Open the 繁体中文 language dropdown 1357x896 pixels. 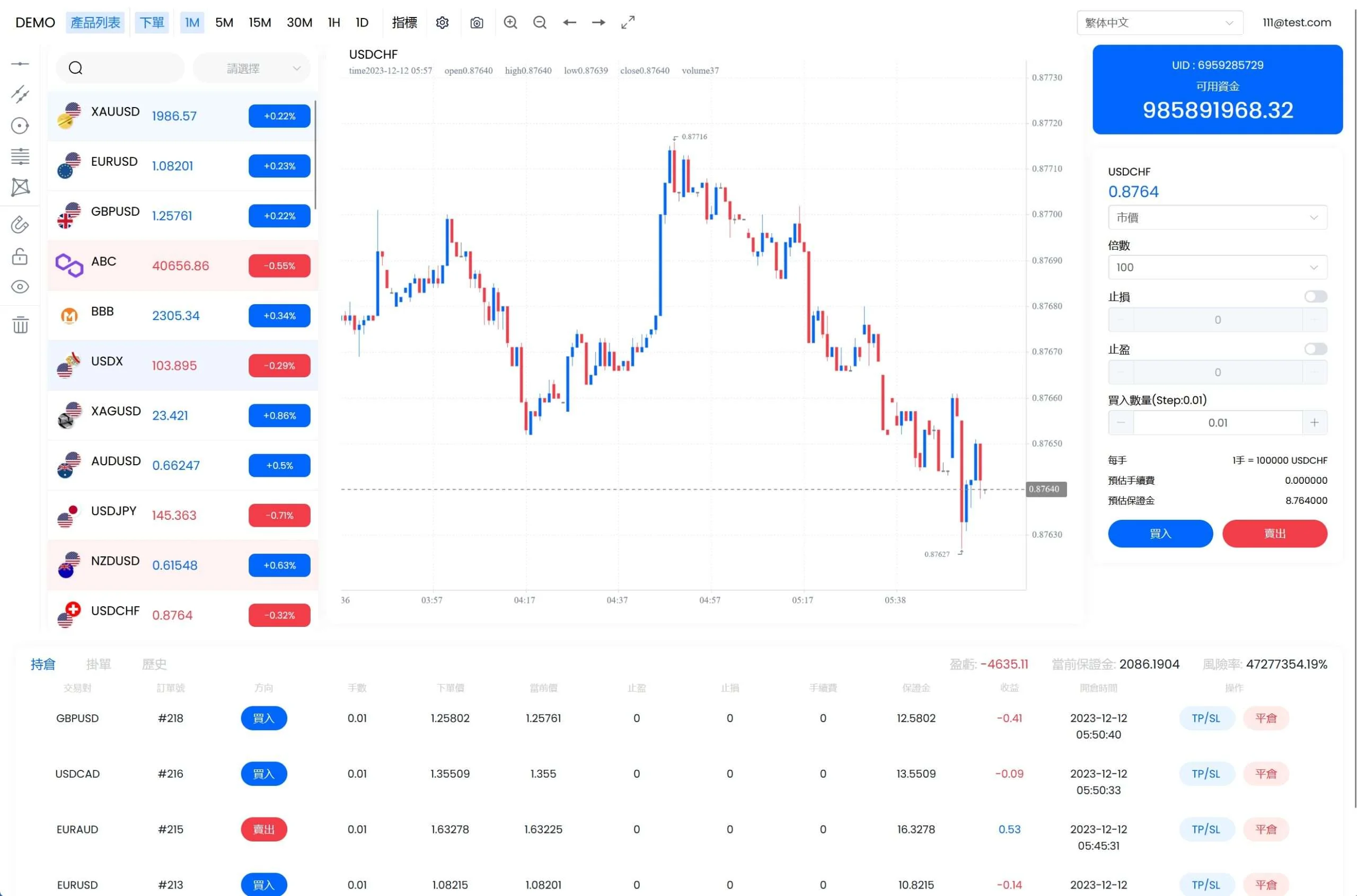click(1159, 23)
